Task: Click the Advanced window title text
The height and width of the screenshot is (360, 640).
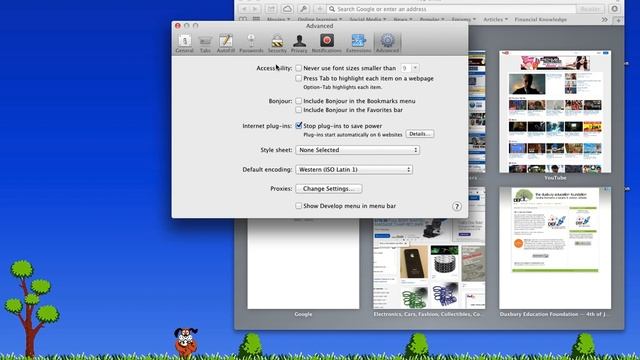Action: (319, 26)
